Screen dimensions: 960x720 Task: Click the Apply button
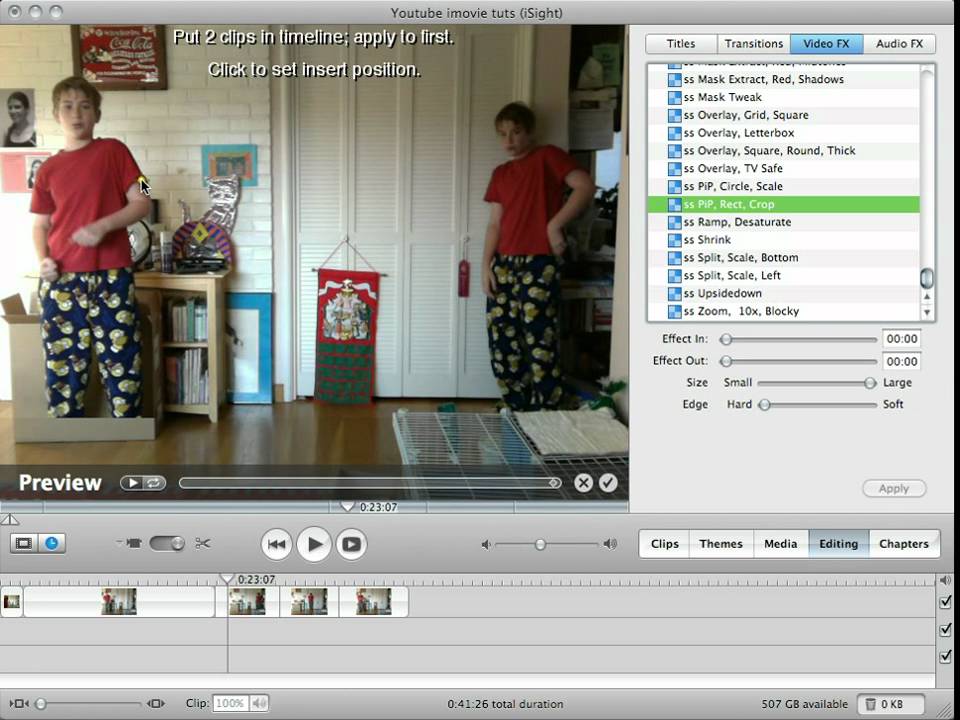click(x=894, y=489)
